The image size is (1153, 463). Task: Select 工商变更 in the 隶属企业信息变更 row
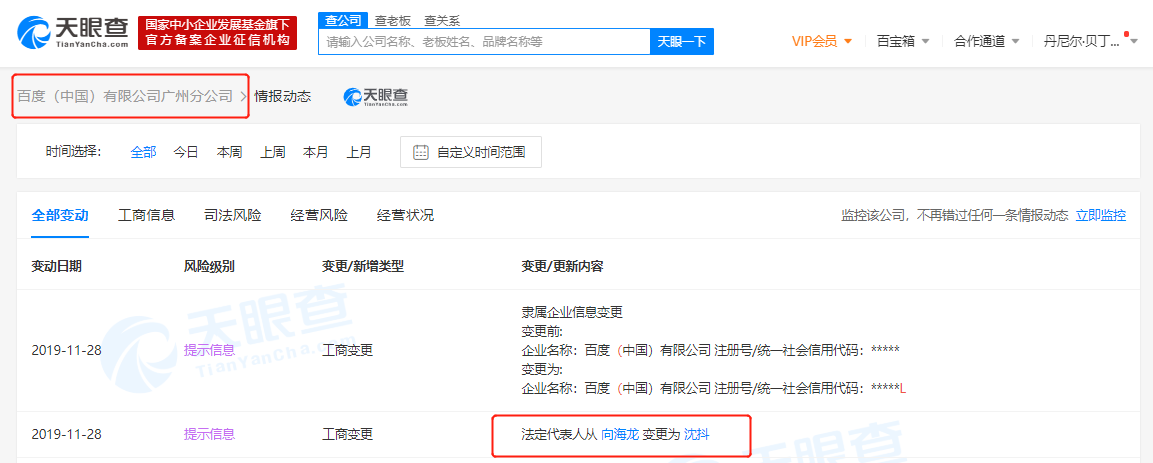[x=348, y=350]
